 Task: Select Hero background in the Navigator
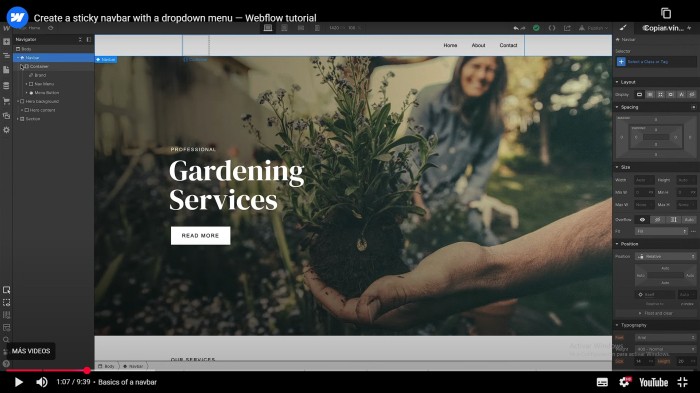pyautogui.click(x=42, y=101)
